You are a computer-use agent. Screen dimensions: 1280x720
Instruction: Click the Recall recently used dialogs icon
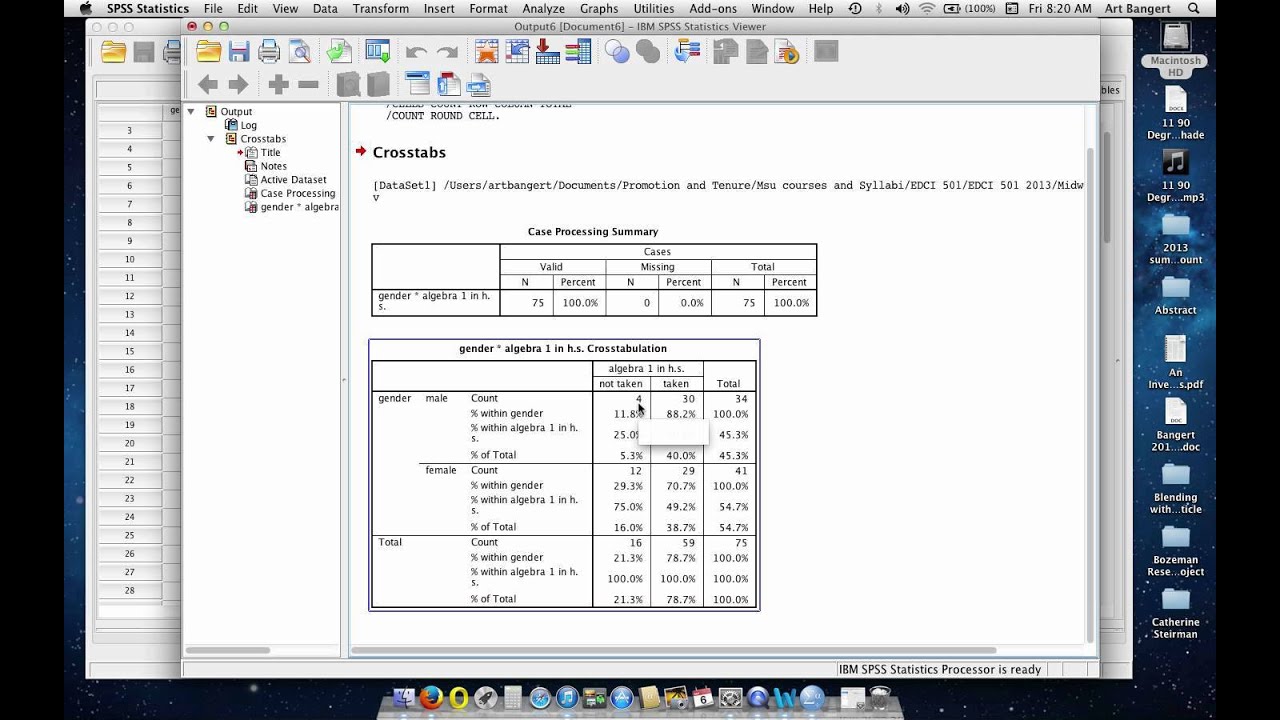[378, 52]
